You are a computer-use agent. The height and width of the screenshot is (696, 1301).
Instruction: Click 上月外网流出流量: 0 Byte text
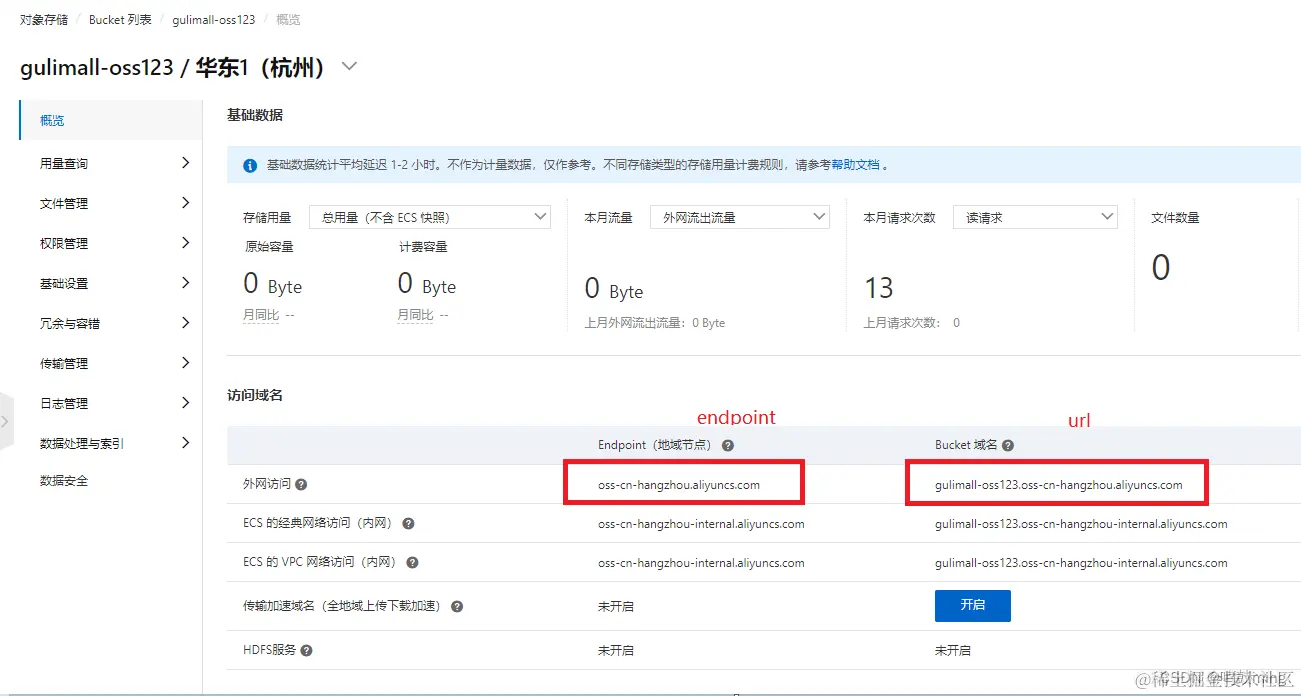(x=655, y=323)
